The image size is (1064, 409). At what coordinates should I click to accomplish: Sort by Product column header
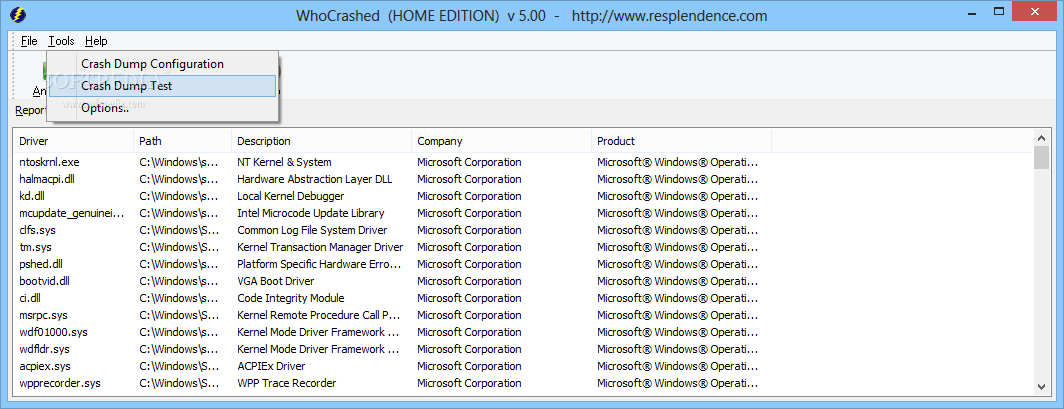[681, 141]
